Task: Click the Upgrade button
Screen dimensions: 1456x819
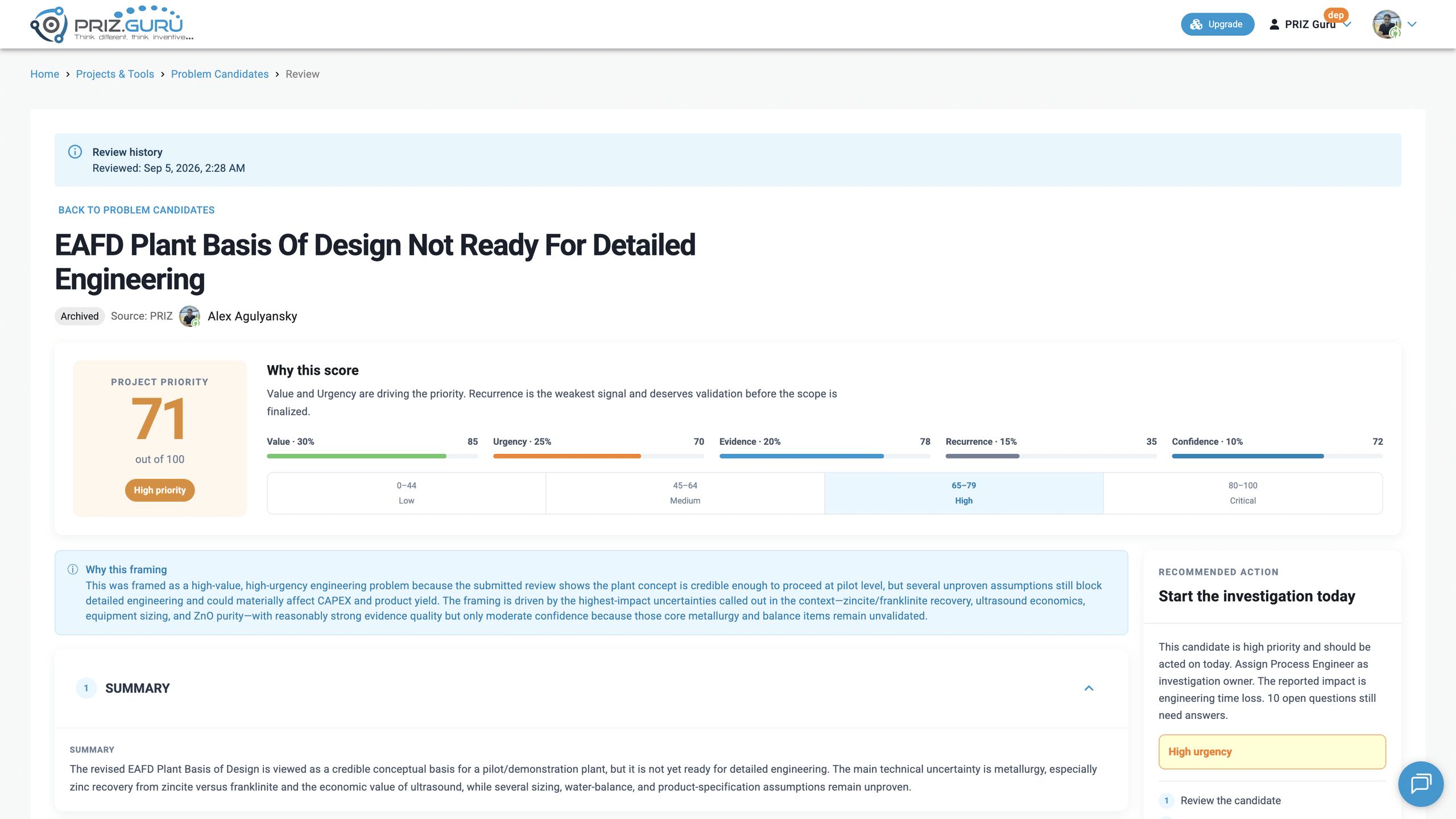Action: [x=1217, y=24]
